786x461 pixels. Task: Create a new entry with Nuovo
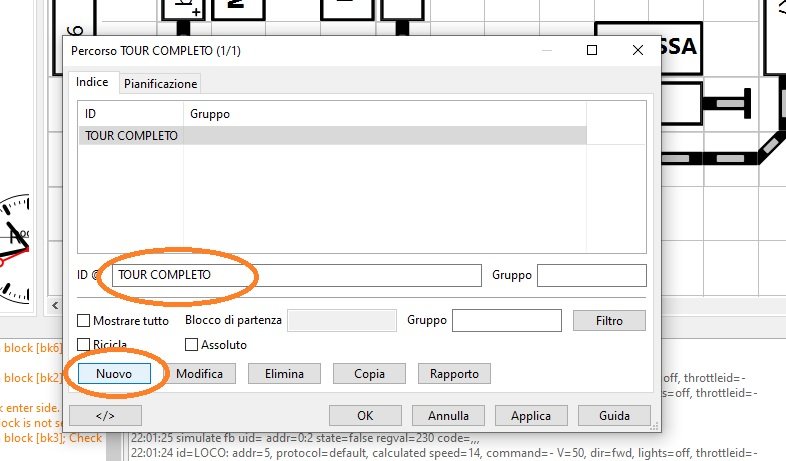point(114,374)
